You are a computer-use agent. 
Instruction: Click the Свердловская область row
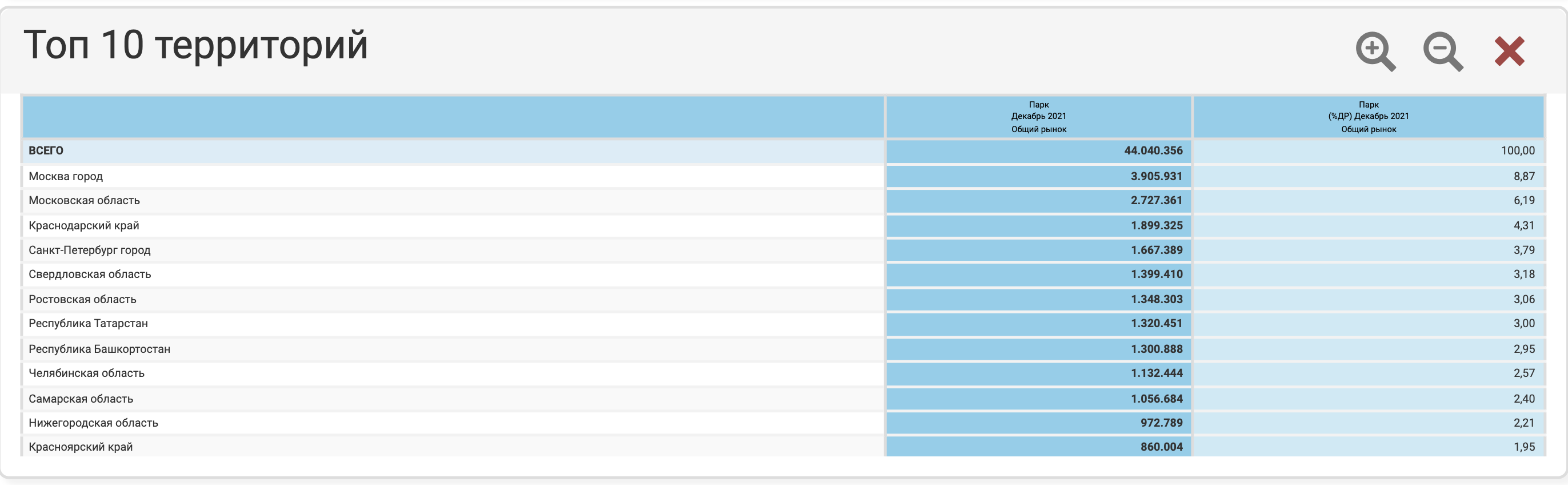tap(90, 275)
